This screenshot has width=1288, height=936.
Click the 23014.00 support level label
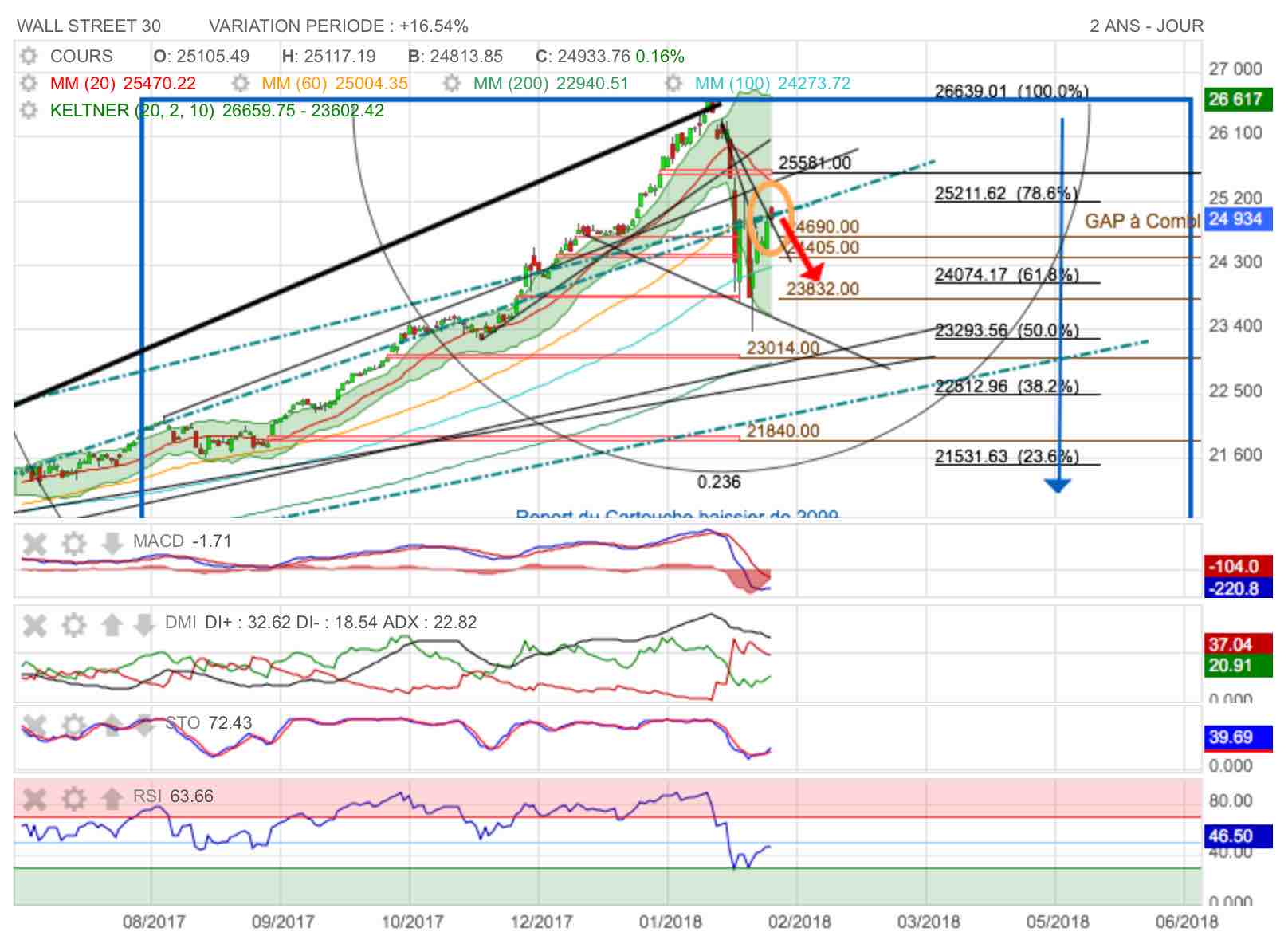(x=783, y=348)
